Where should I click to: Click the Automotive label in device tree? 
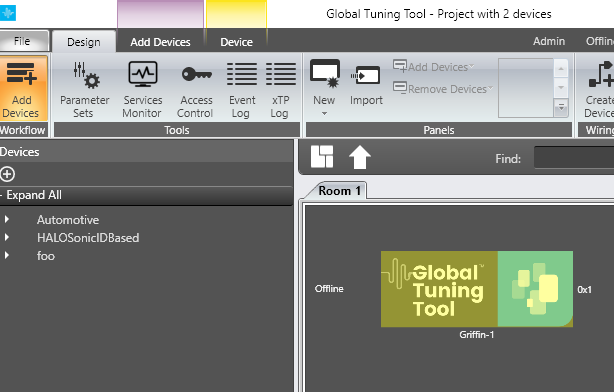[68, 220]
